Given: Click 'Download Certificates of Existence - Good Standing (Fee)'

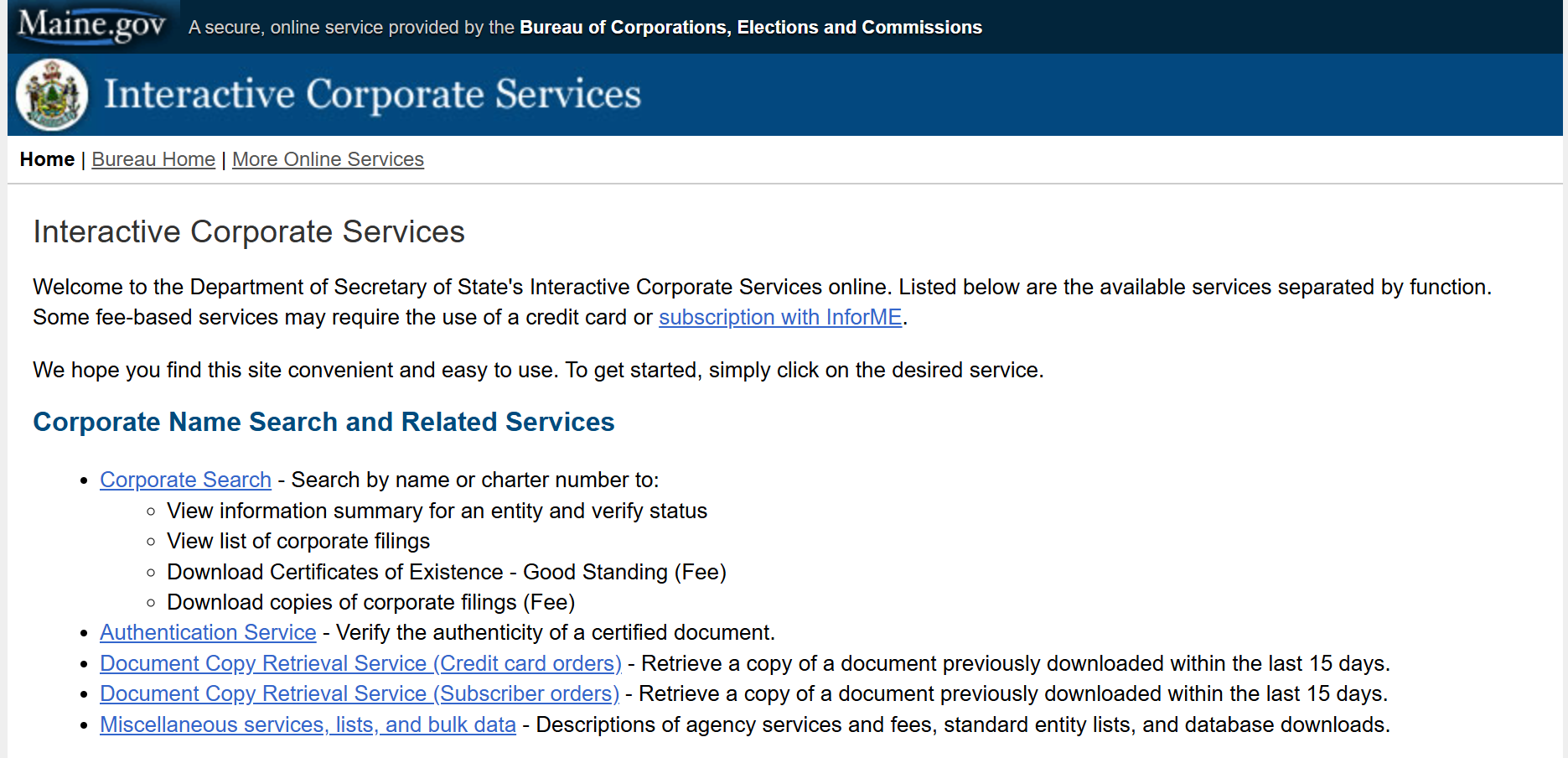Looking at the screenshot, I should pos(447,572).
